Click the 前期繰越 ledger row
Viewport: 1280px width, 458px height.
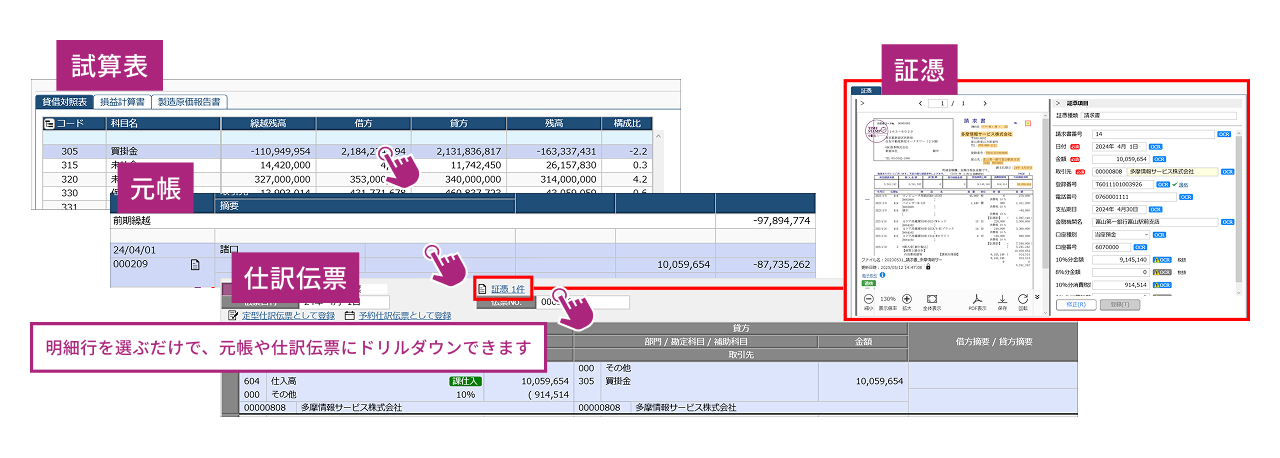click(463, 220)
